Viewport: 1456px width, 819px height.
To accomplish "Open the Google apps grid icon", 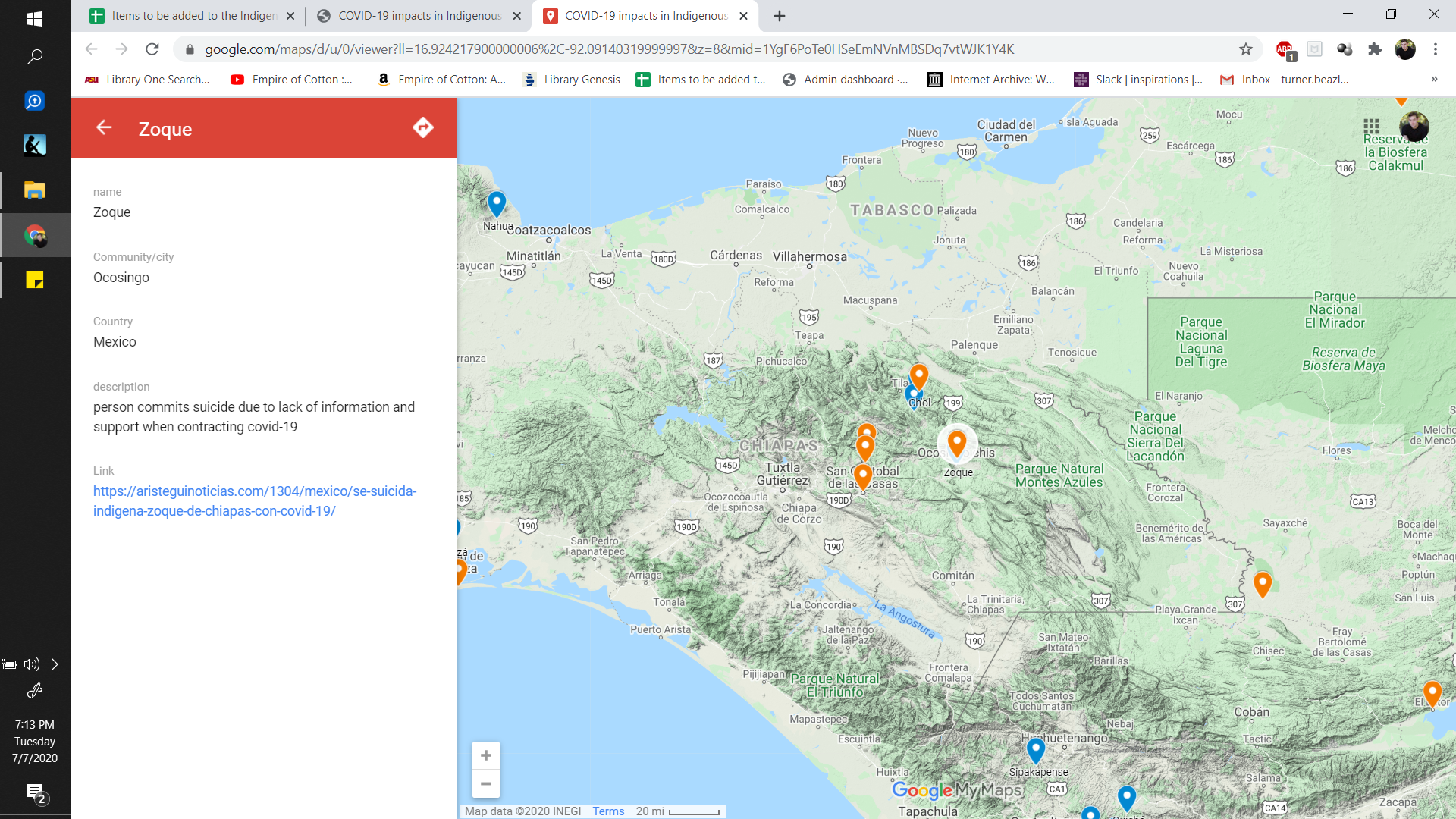I will click(1371, 126).
